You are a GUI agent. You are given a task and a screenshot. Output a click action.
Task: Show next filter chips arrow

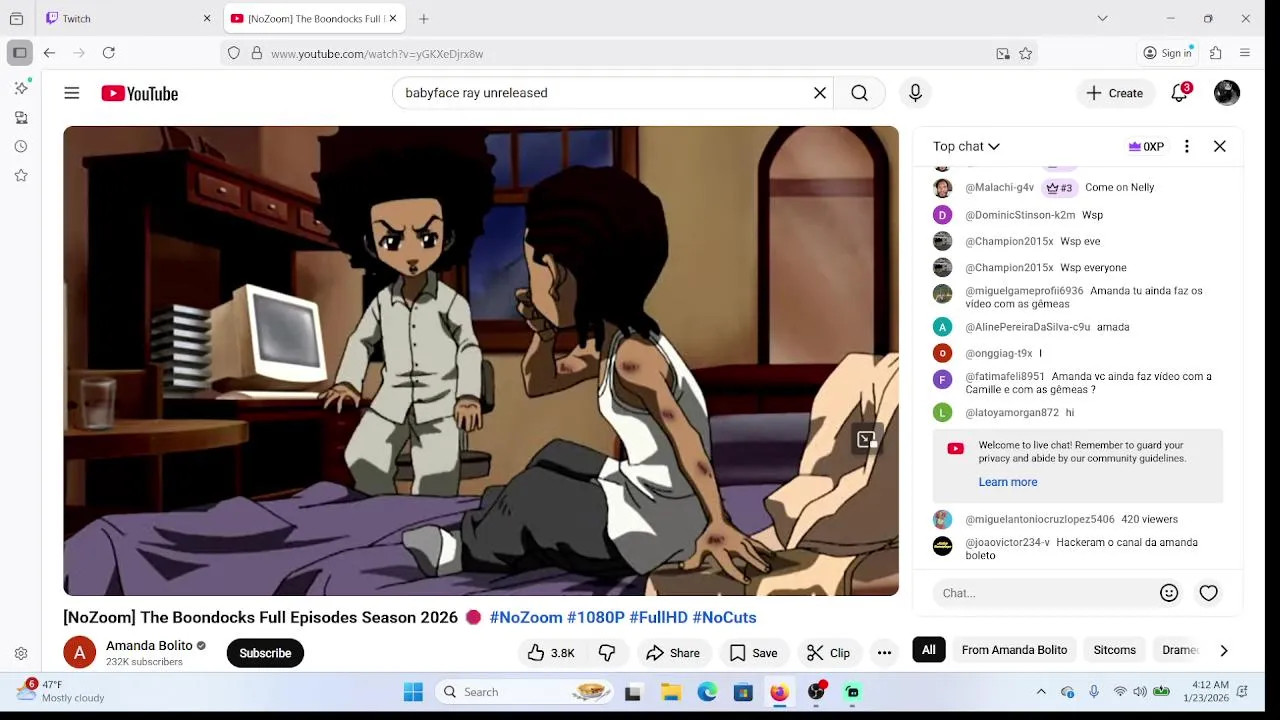(1224, 650)
